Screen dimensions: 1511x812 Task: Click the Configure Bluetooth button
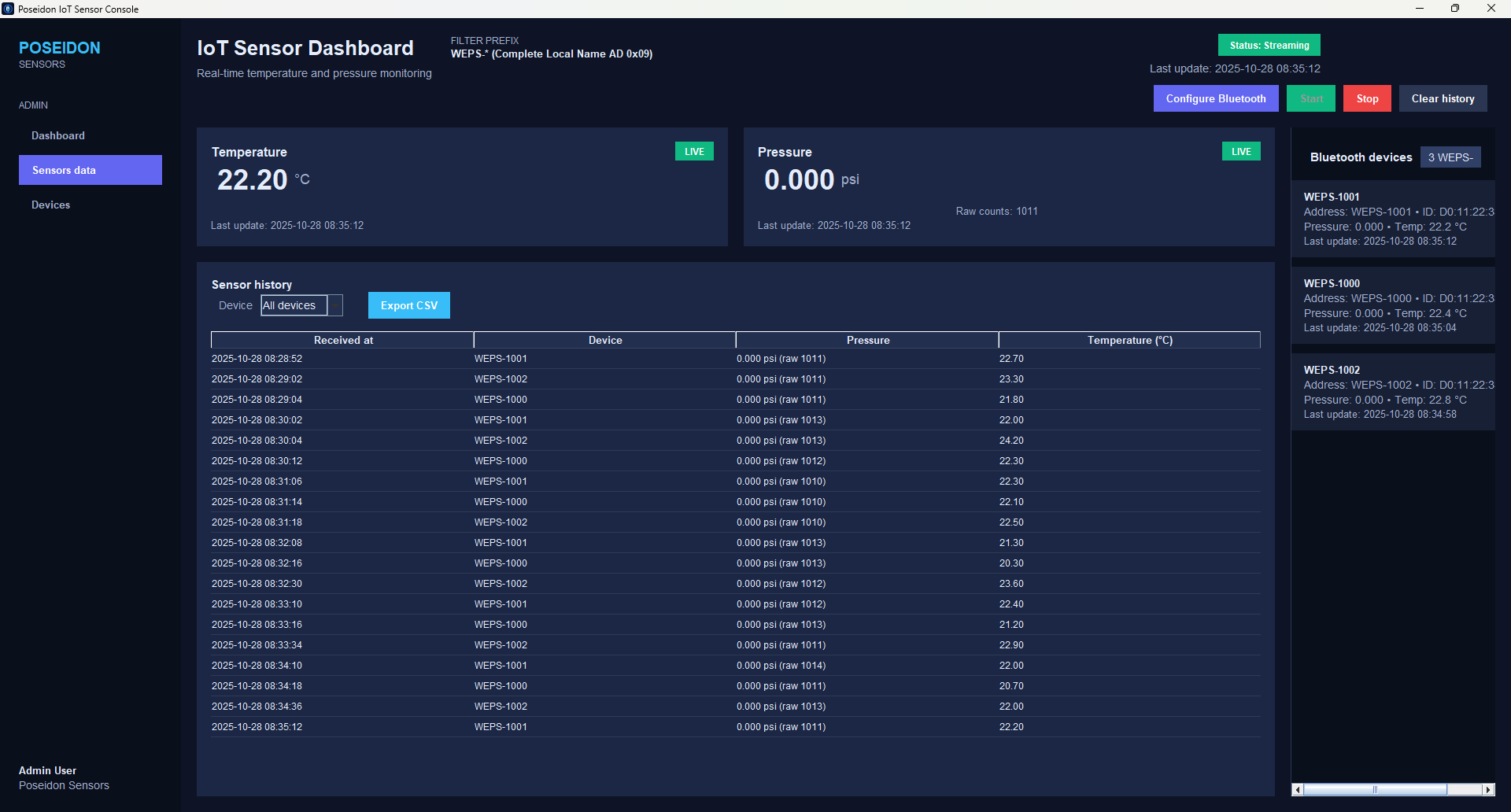click(1216, 98)
